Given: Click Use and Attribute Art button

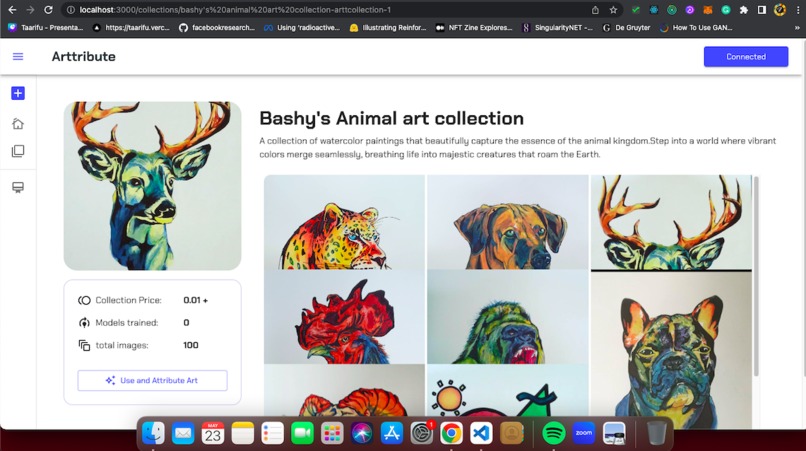Looking at the screenshot, I should [152, 381].
